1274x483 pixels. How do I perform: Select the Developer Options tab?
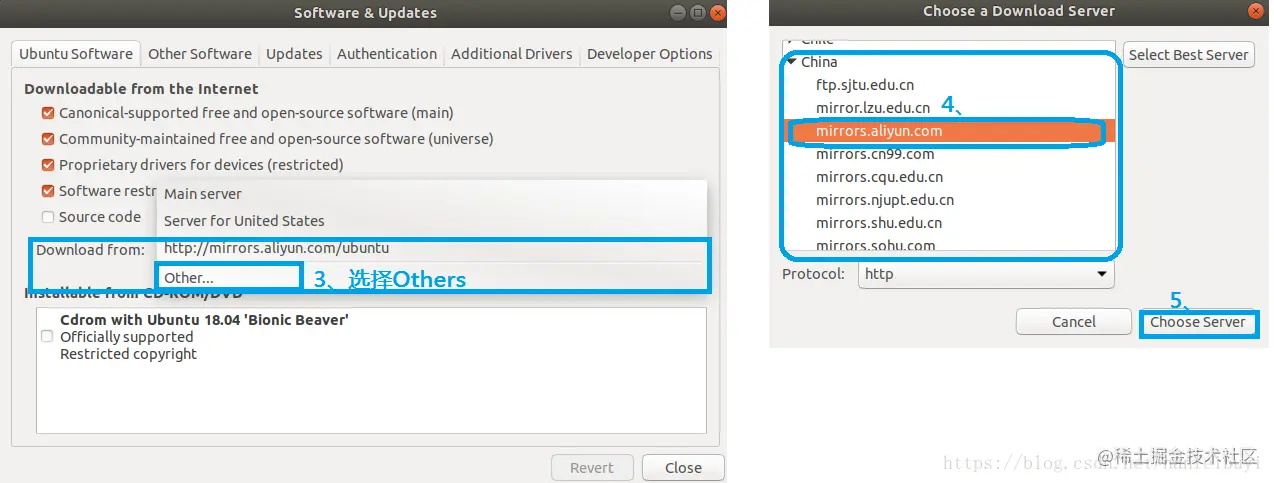pos(650,54)
